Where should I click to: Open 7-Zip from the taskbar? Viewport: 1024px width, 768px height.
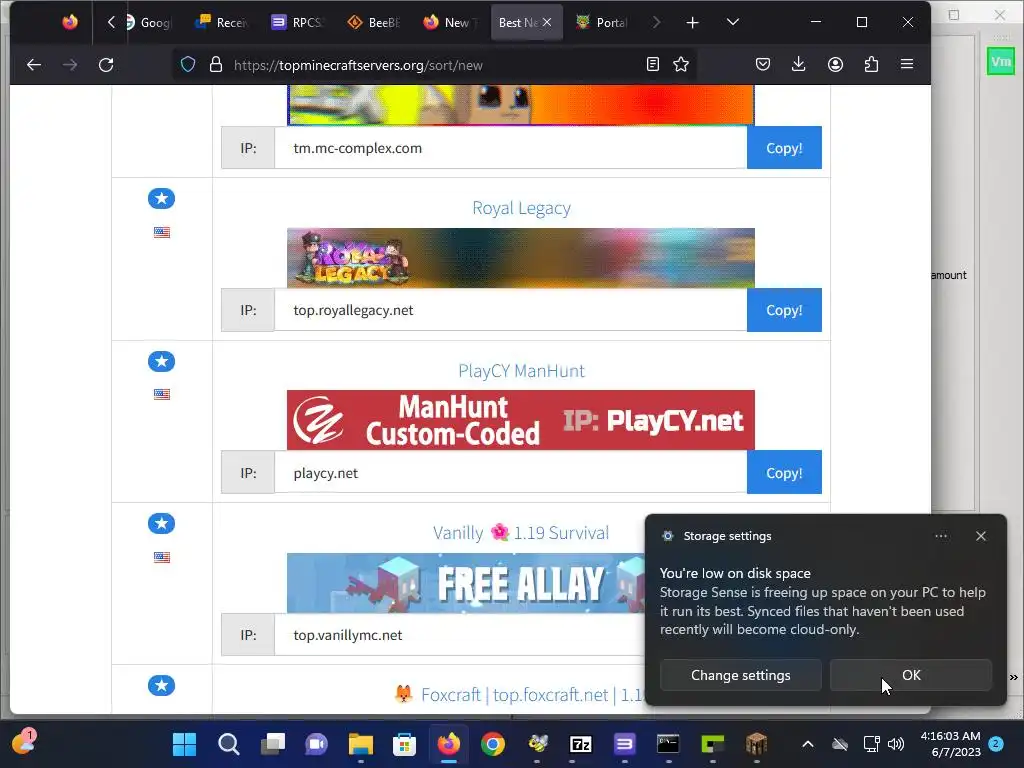point(581,744)
